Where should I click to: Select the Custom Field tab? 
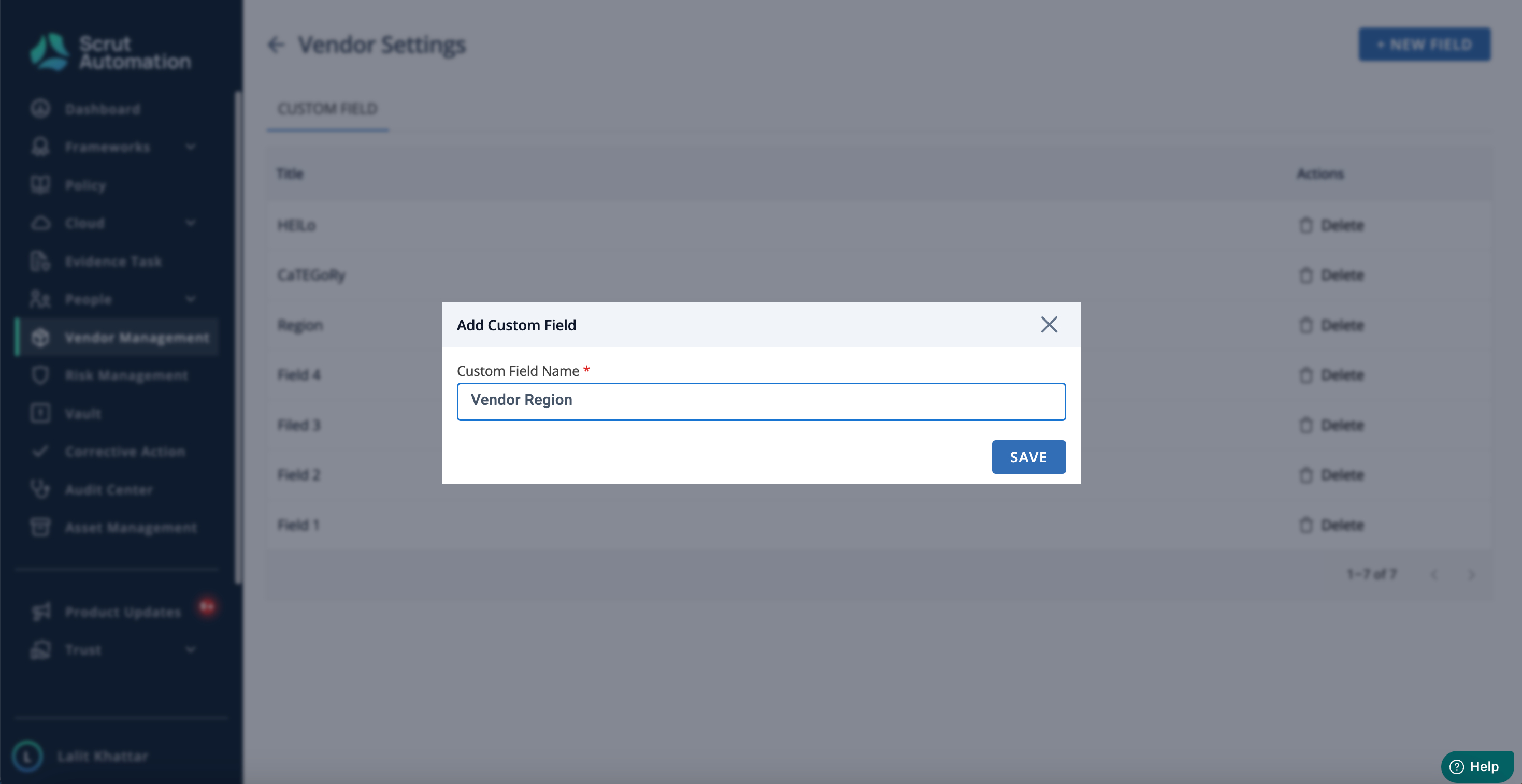click(x=327, y=109)
